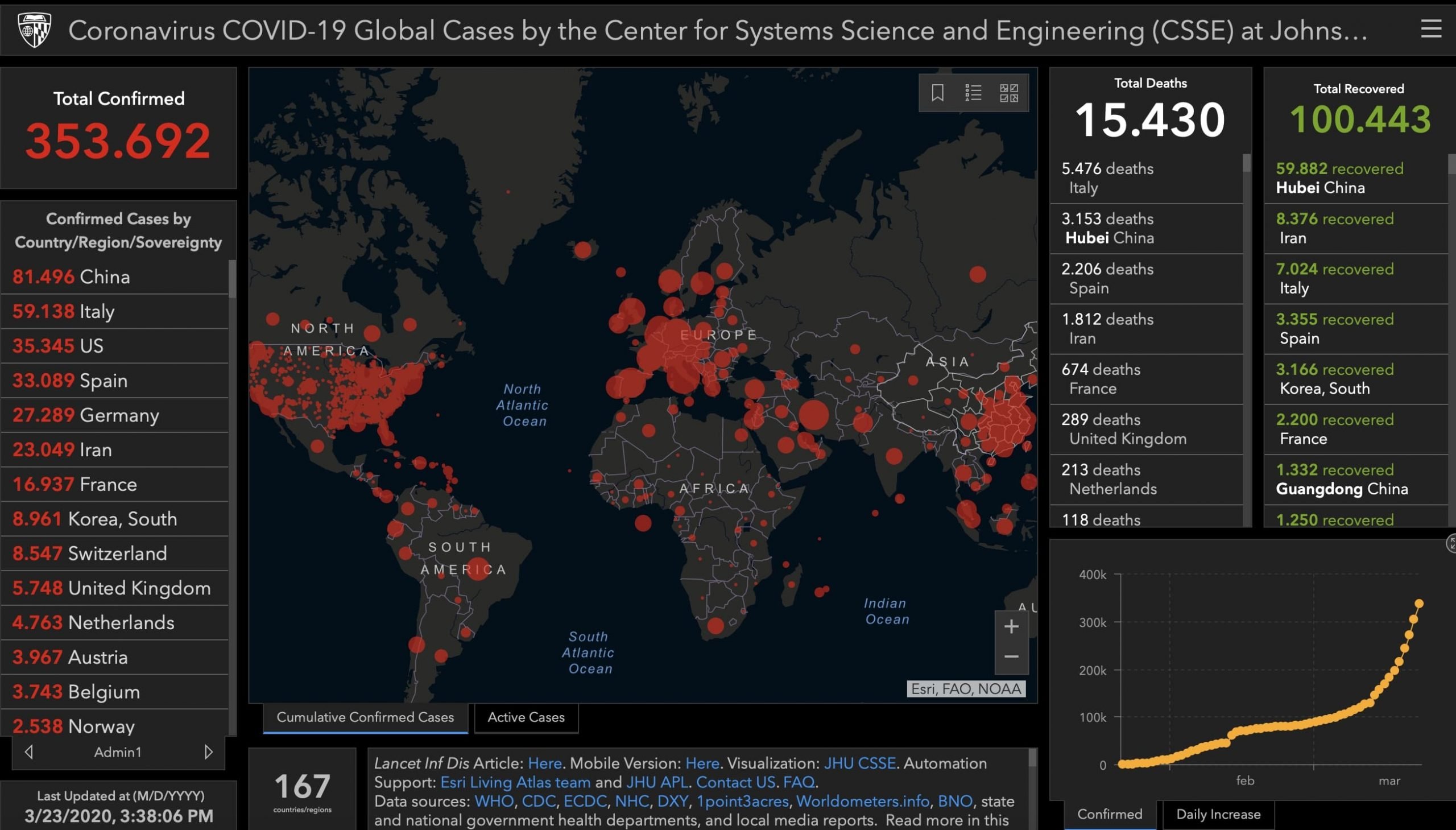The width and height of the screenshot is (1456, 830).
Task: Open the basemap gallery grid icon
Action: [x=1008, y=92]
